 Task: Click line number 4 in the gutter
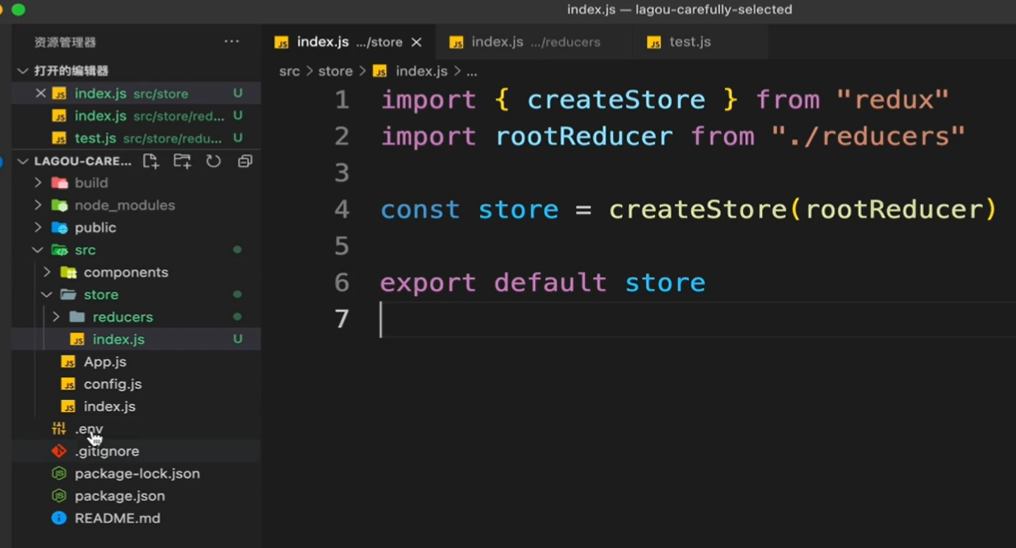(341, 209)
